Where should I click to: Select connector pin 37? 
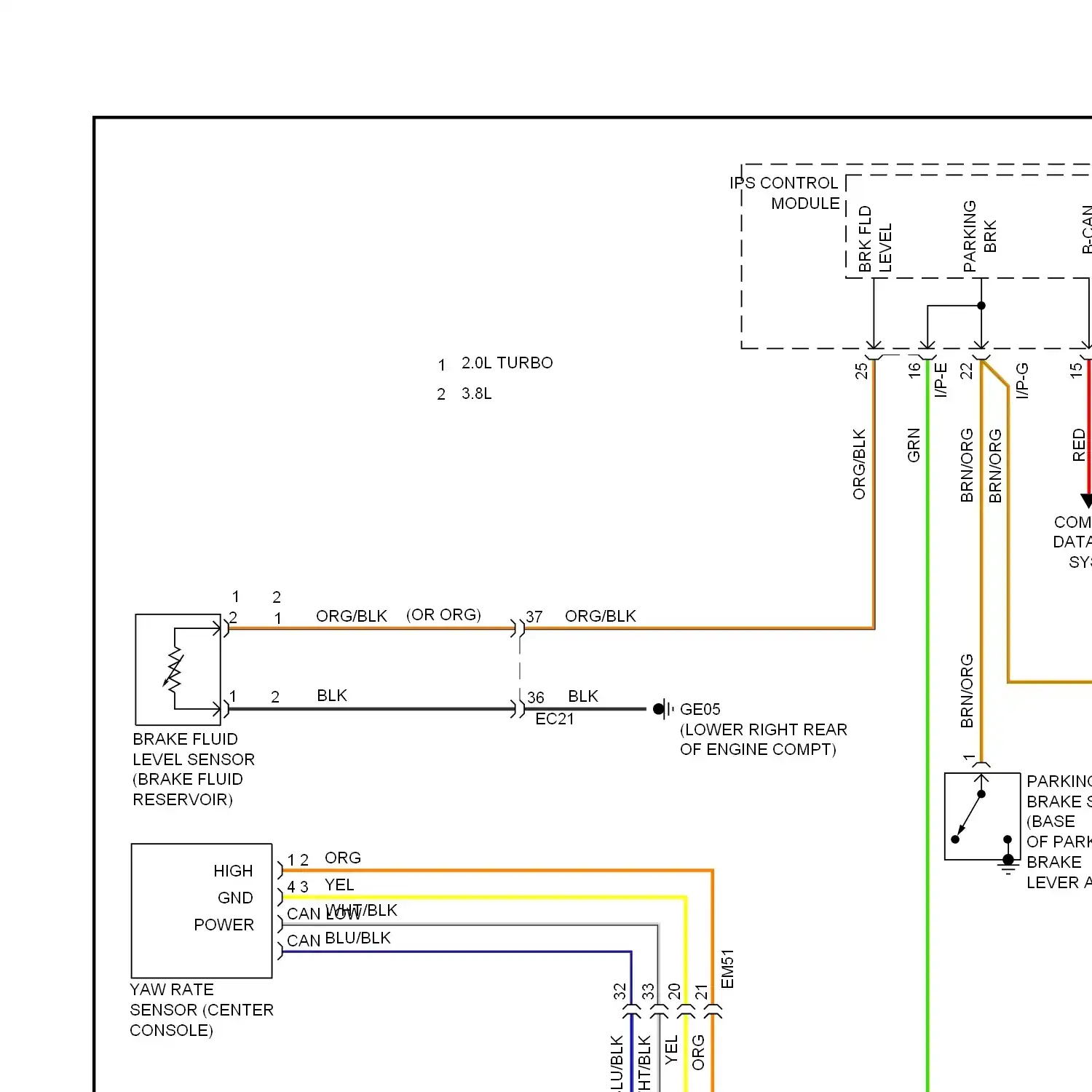pos(534,617)
